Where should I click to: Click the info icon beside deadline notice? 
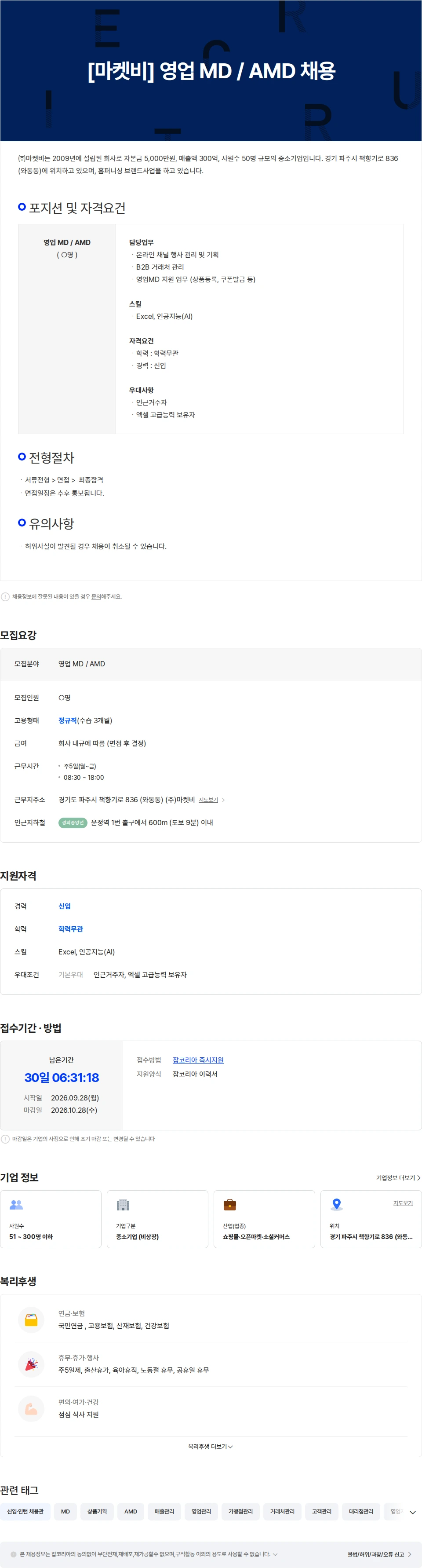tap(5, 1139)
